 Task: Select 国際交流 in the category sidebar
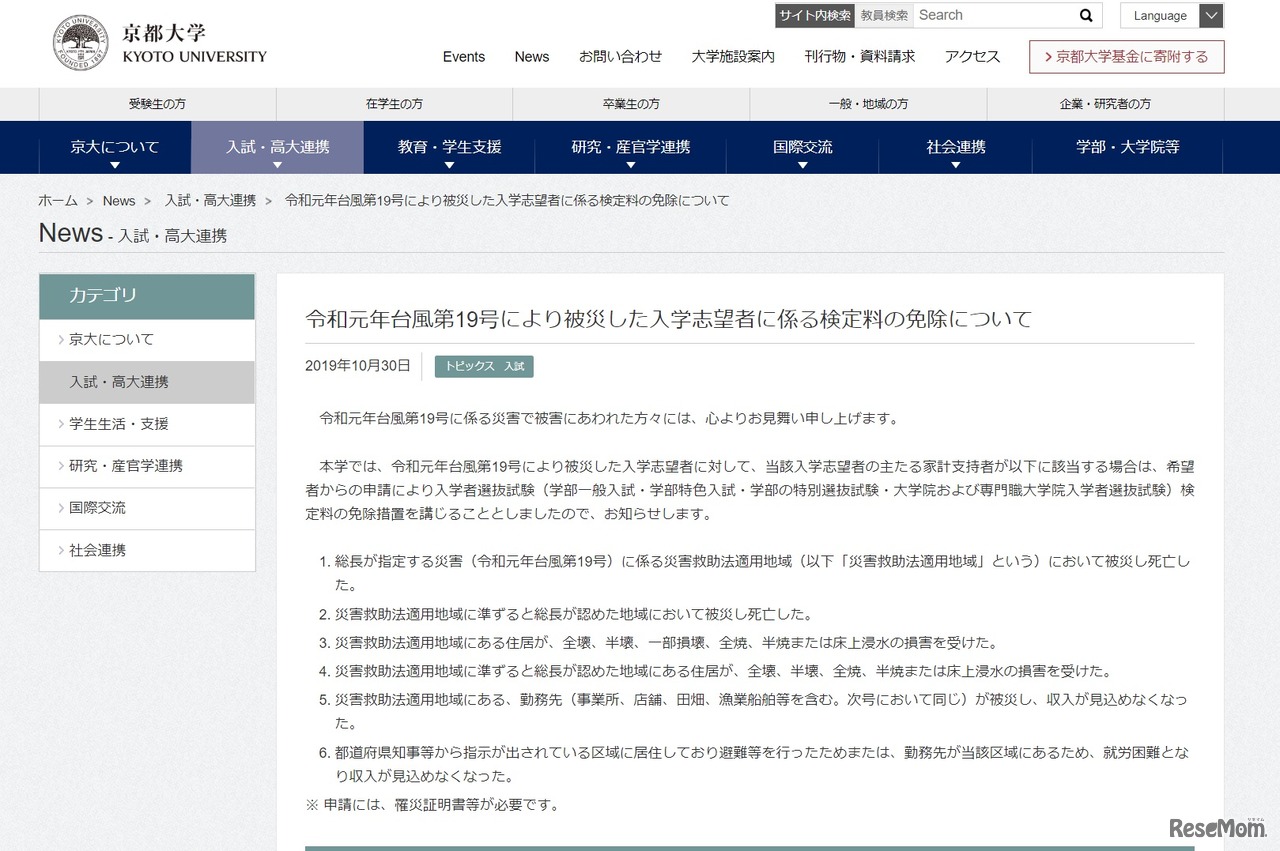[97, 508]
